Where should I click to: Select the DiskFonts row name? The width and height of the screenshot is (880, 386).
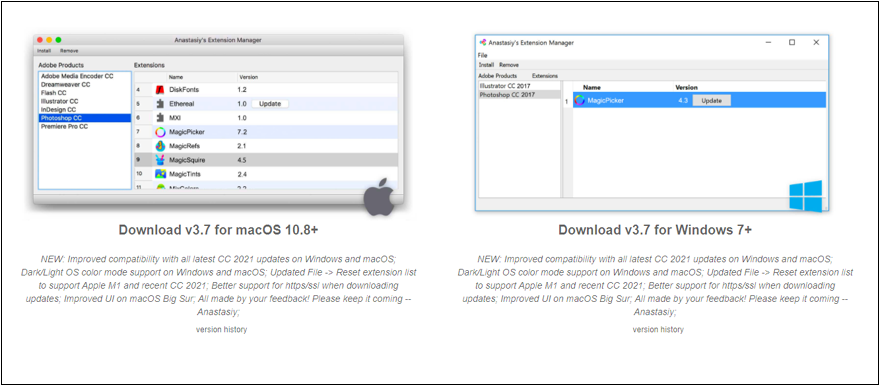click(184, 90)
